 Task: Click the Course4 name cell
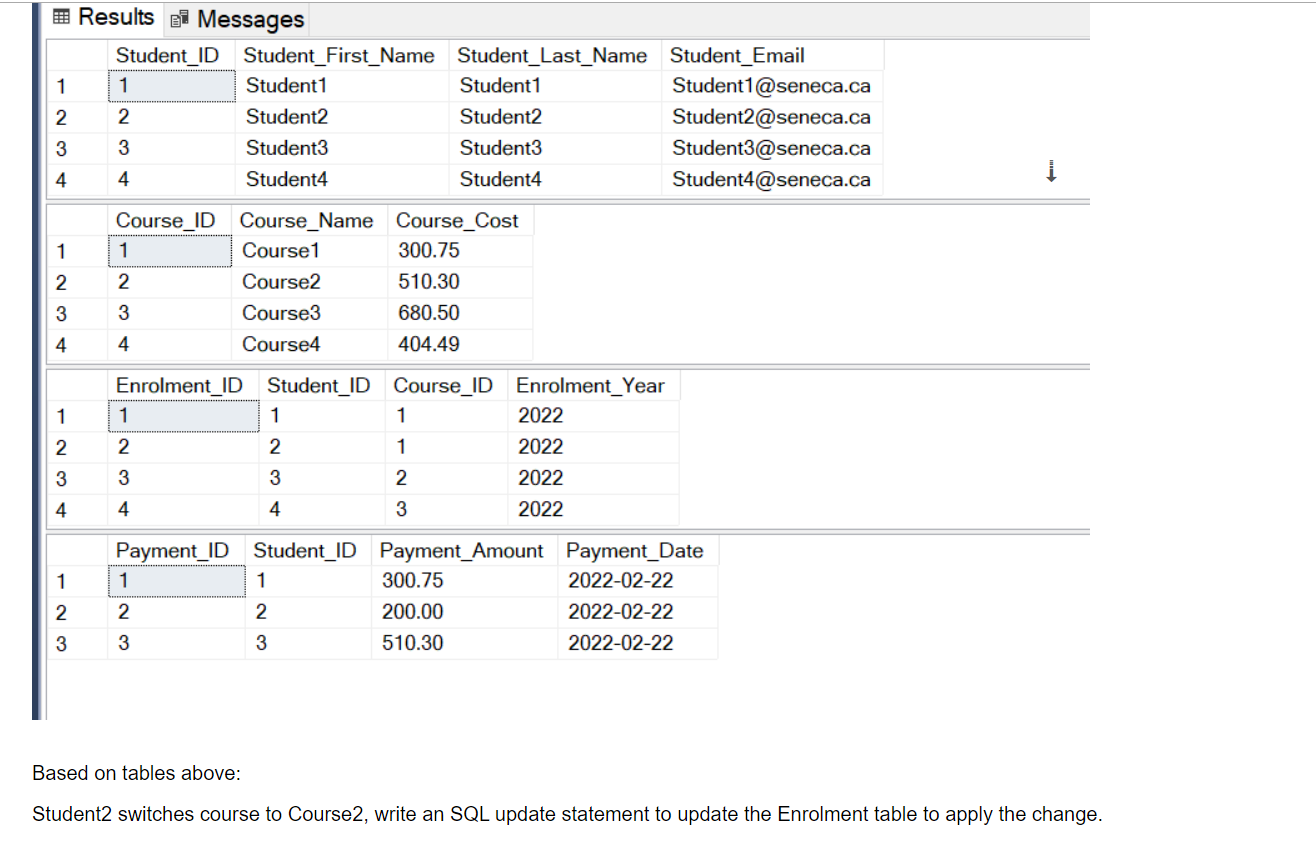[x=310, y=344]
